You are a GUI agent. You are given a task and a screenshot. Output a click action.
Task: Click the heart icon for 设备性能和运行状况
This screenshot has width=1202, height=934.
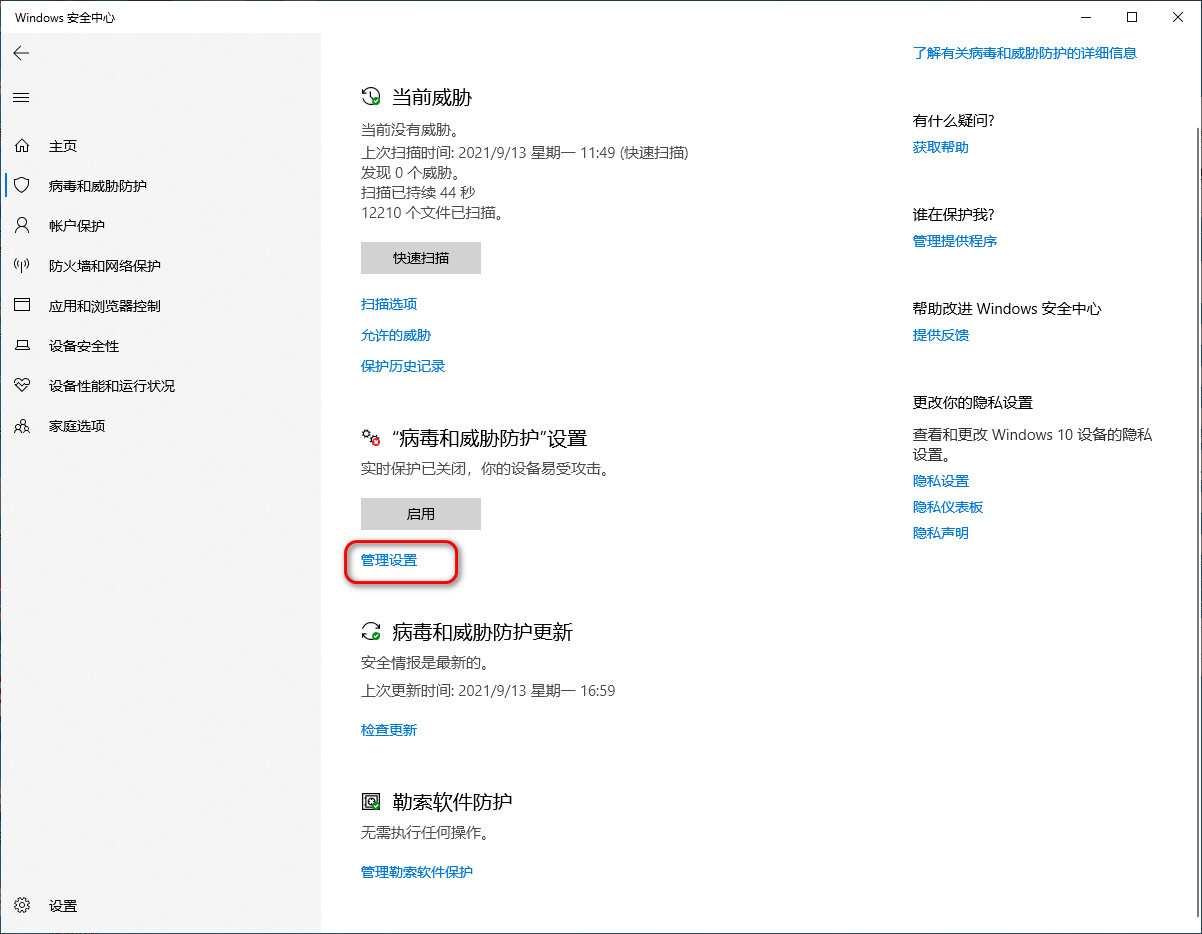pyautogui.click(x=22, y=386)
